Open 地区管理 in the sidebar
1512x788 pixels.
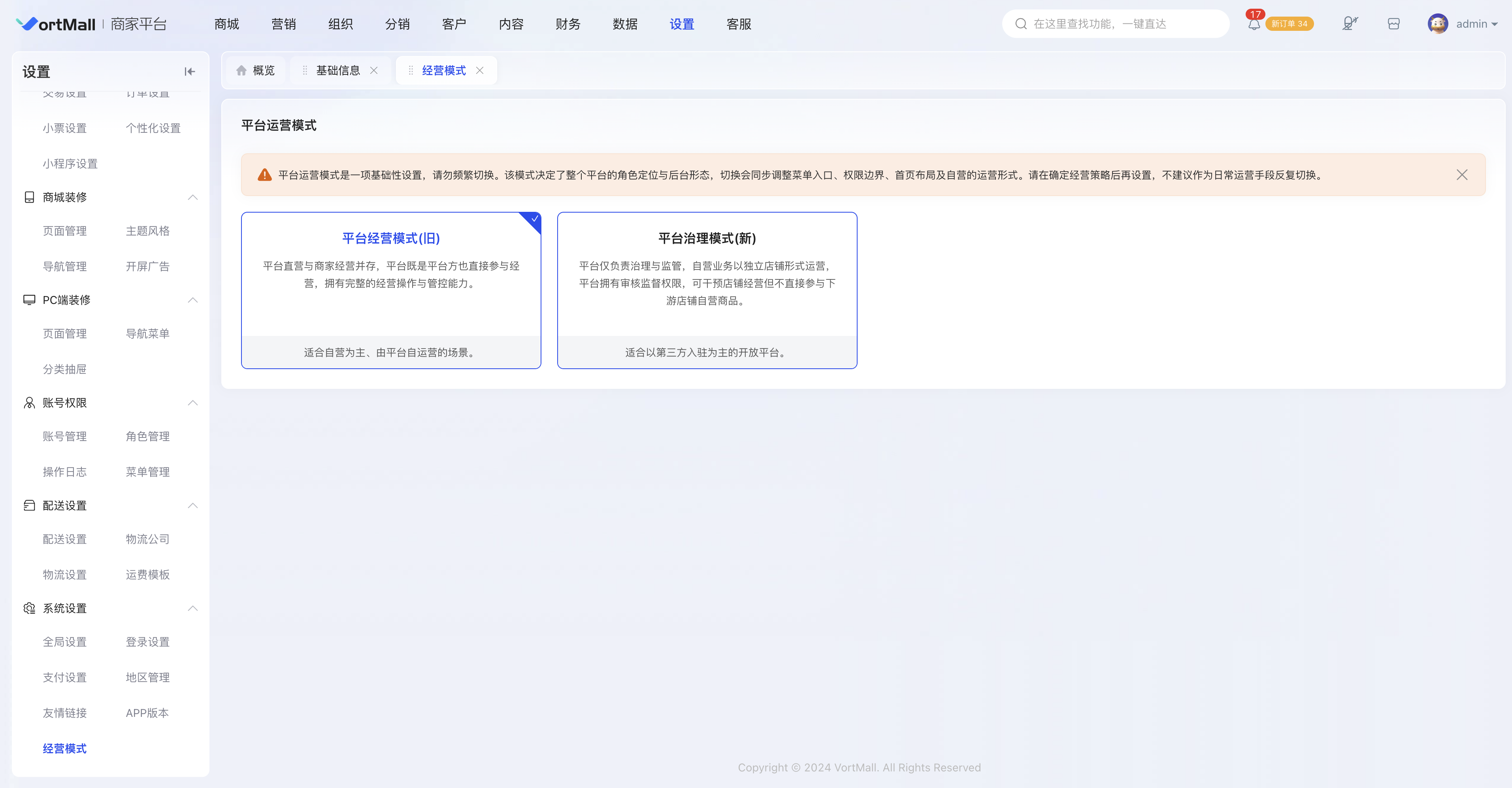coord(148,677)
